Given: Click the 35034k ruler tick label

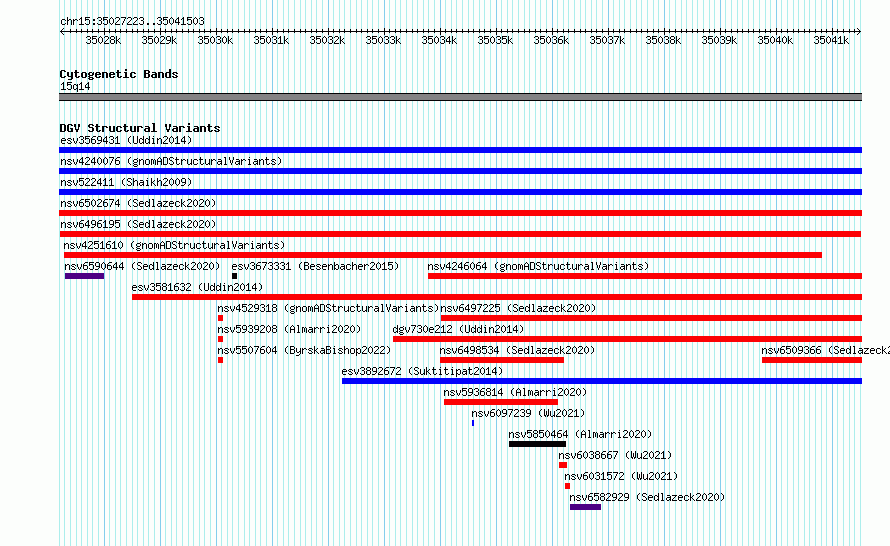Looking at the screenshot, I should (x=439, y=40).
